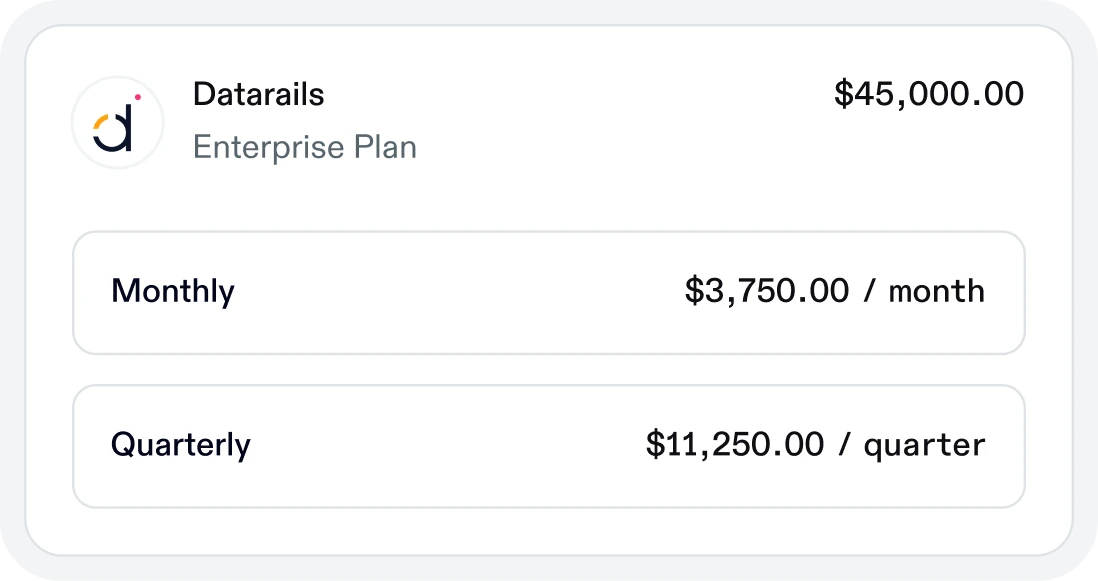Image resolution: width=1098 pixels, height=581 pixels.
Task: Click the dollar sign of $45,000.00
Action: 844,94
